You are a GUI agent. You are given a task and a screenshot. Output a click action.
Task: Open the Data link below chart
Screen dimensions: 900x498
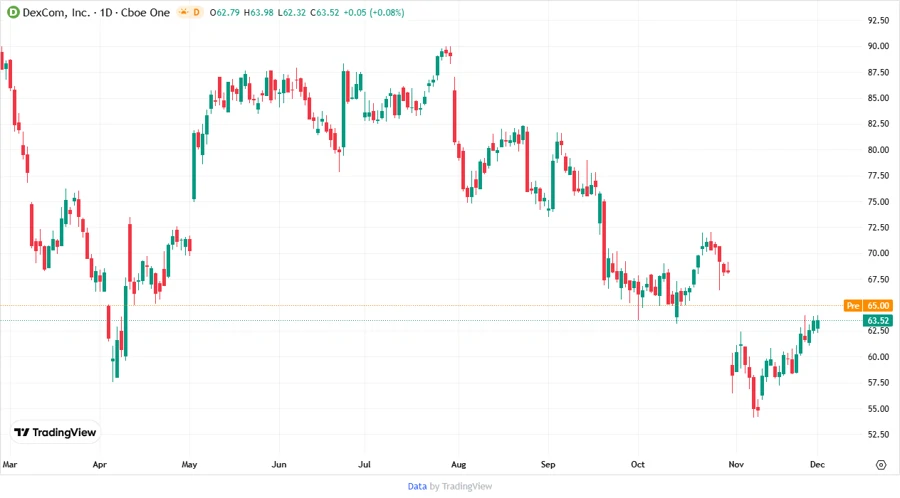tap(417, 486)
